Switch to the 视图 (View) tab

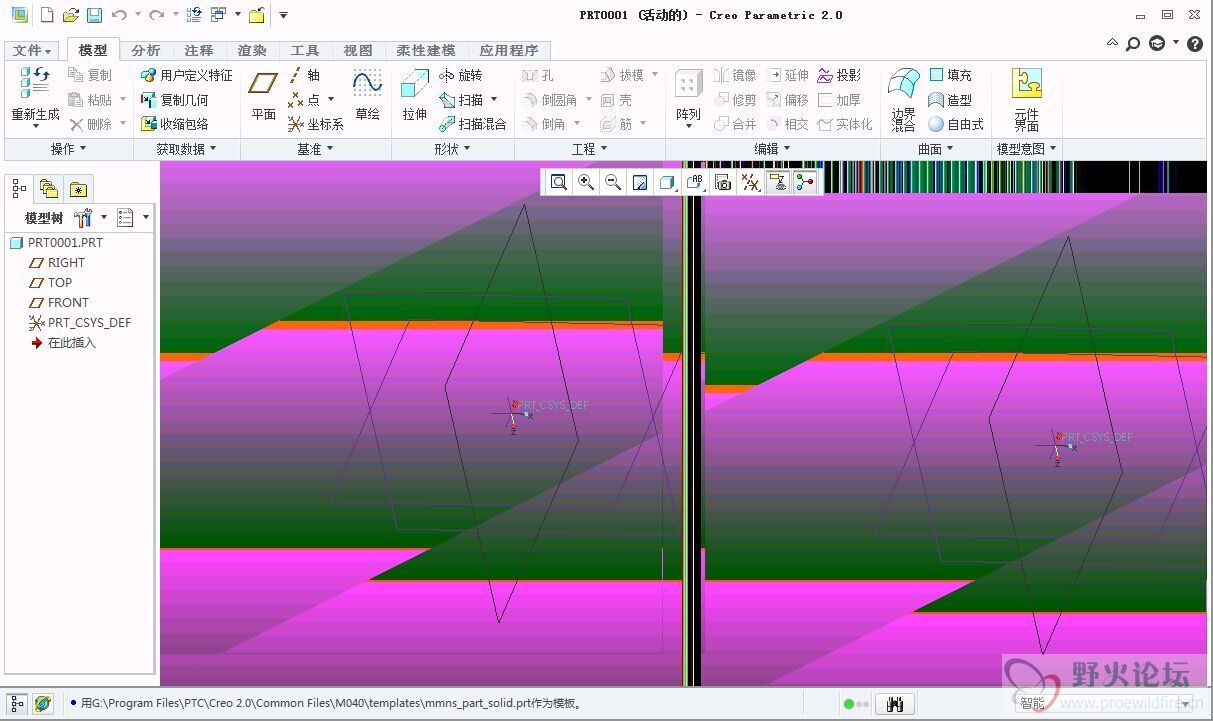click(357, 50)
